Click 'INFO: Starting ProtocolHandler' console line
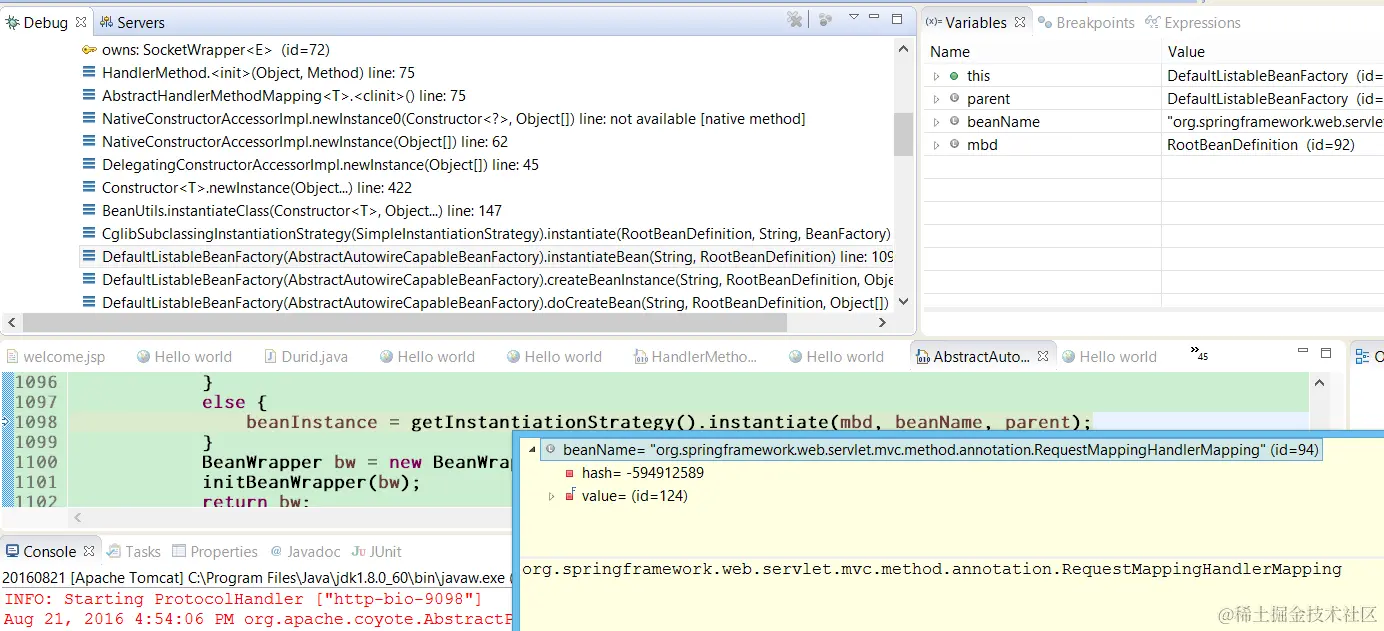Viewport: 1384px width, 631px height. coord(243,599)
